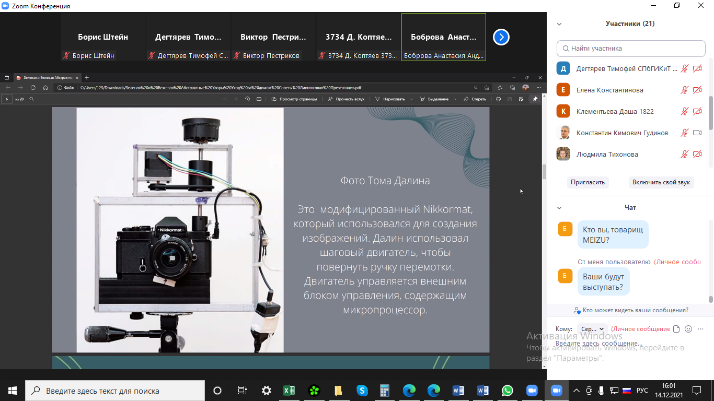The width and height of the screenshot is (714, 401).
Task: Open Task View on taskbar
Action: coord(242,391)
